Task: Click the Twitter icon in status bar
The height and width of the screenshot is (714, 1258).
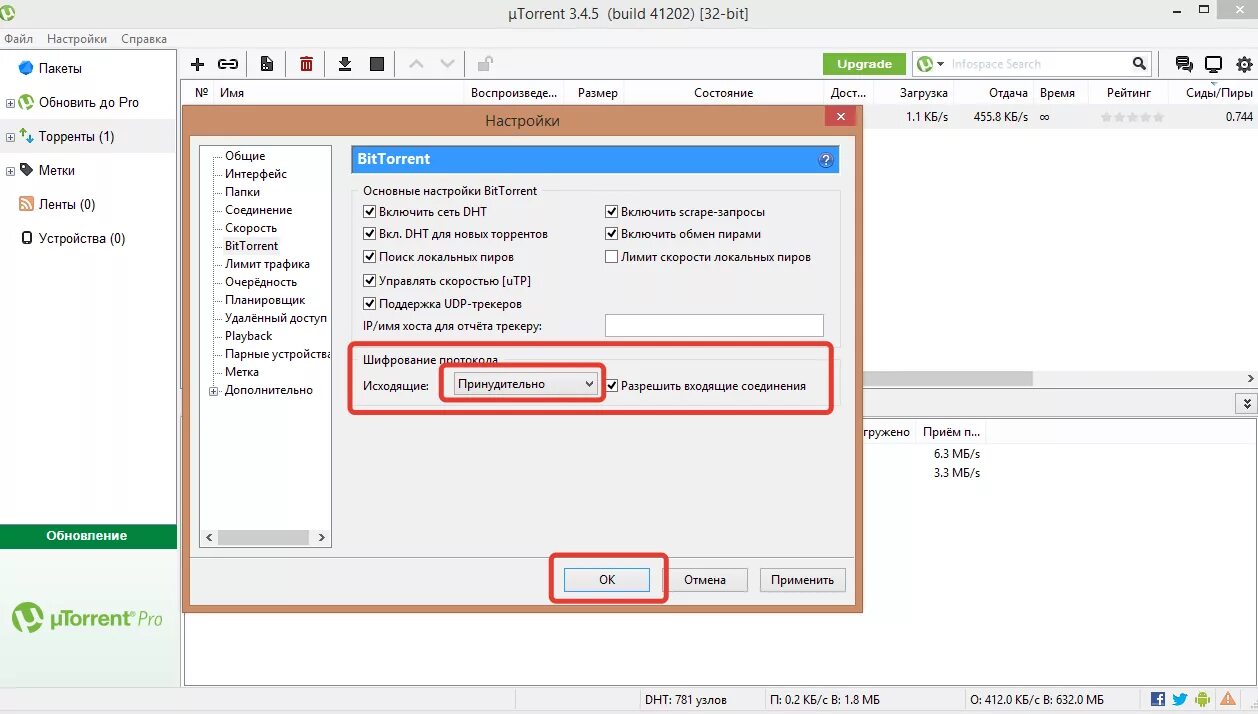Action: [x=1180, y=699]
